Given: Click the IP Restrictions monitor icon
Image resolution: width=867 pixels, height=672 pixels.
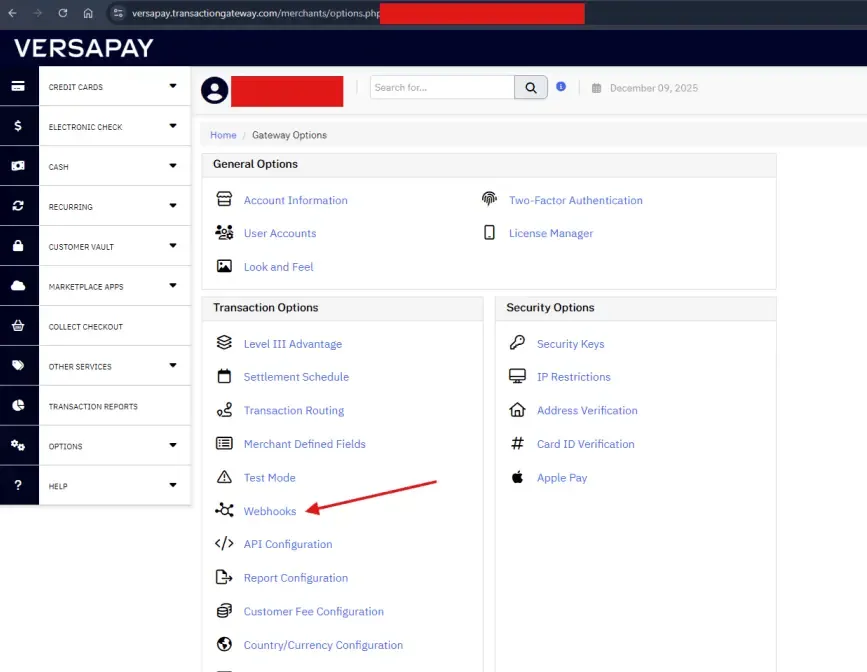Looking at the screenshot, I should pyautogui.click(x=516, y=376).
